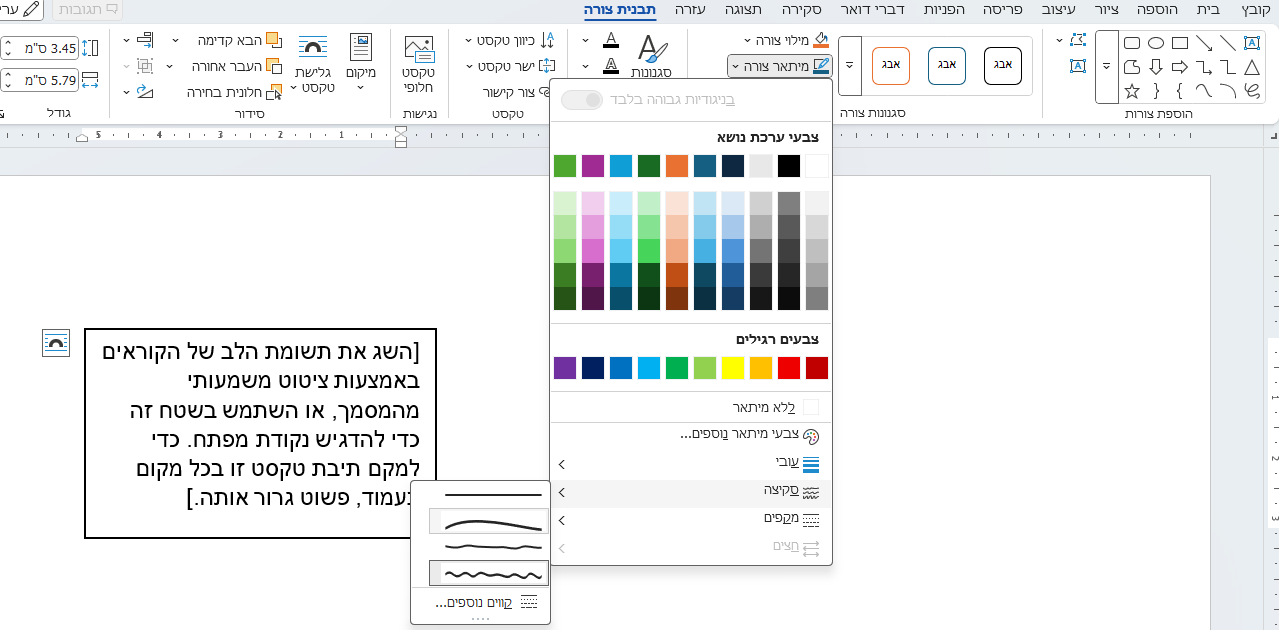Pick the black theme color swatch

tap(789, 166)
